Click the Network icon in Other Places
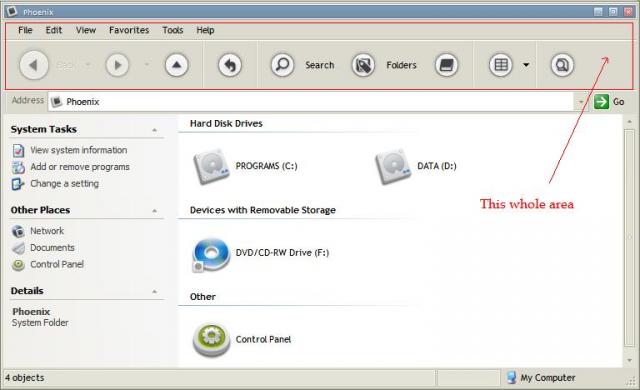 pos(18,231)
